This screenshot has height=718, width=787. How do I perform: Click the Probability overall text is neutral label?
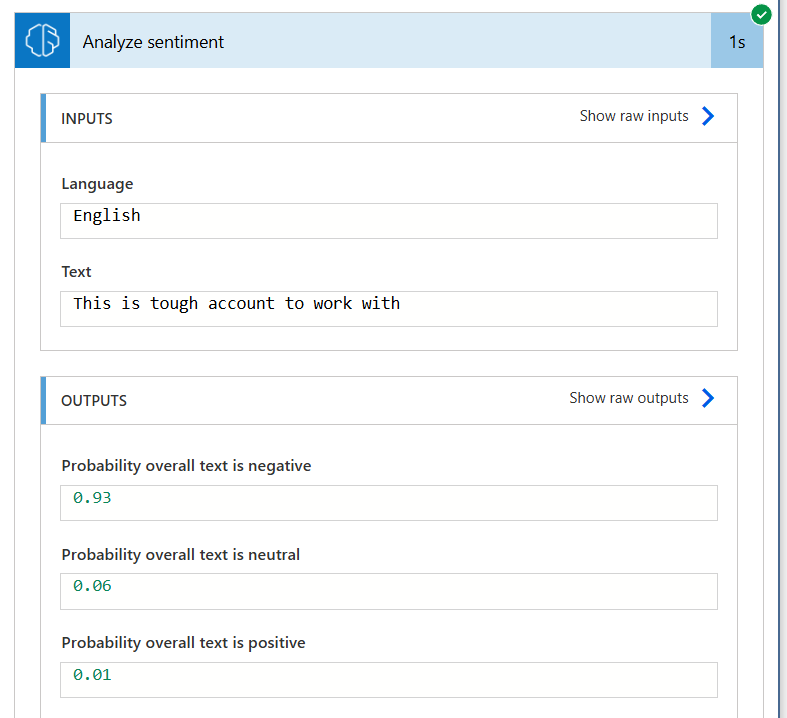pyautogui.click(x=181, y=555)
